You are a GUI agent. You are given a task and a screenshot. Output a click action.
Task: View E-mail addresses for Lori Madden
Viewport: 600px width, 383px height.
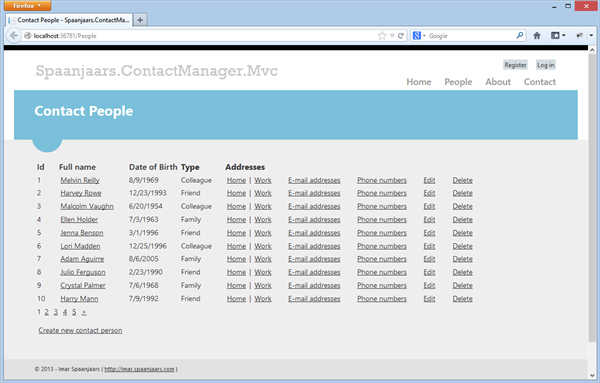click(314, 246)
